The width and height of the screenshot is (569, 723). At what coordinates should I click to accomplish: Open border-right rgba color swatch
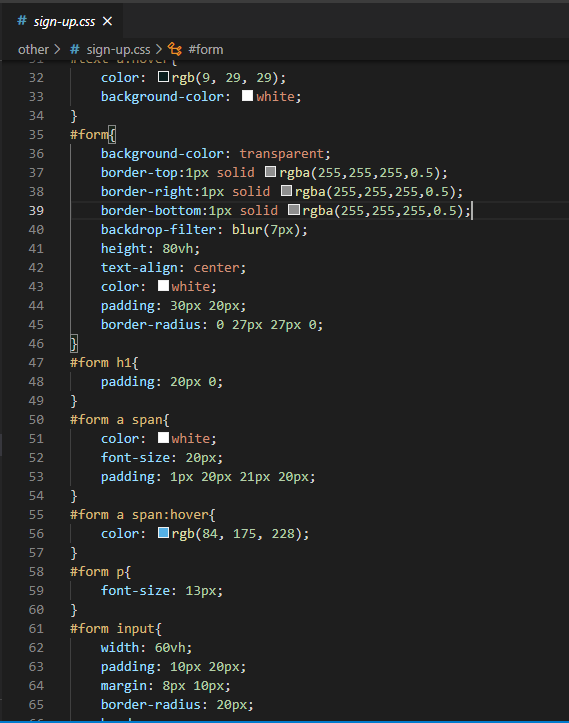point(286,190)
